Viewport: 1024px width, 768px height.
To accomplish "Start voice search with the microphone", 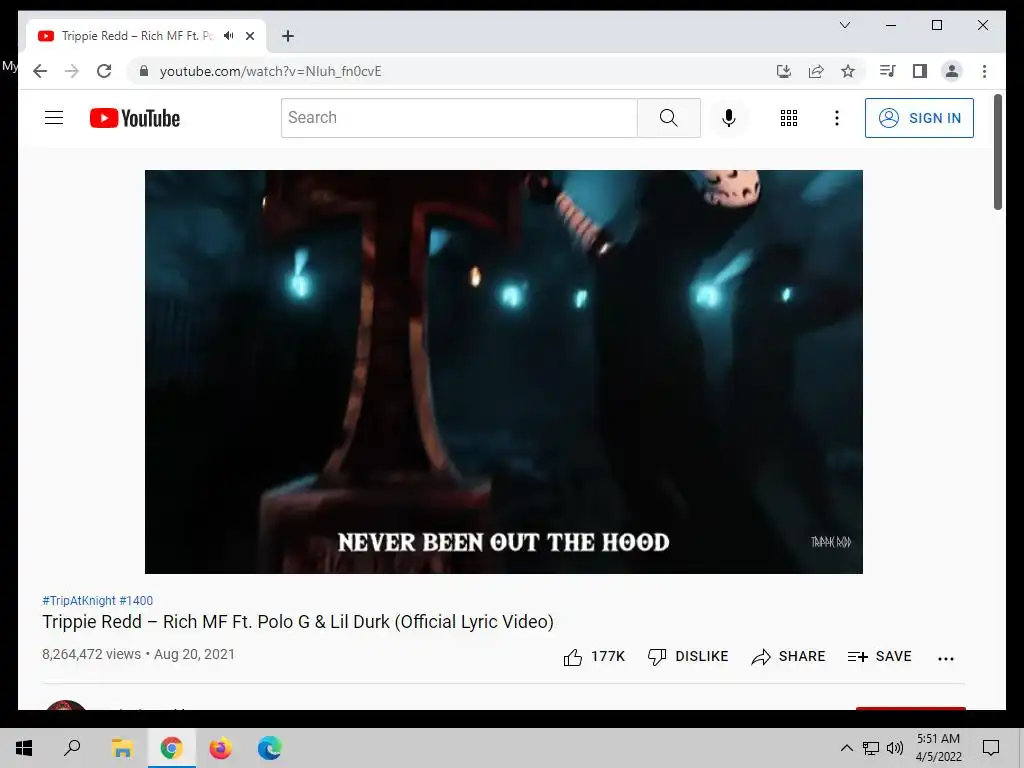I will [x=729, y=118].
